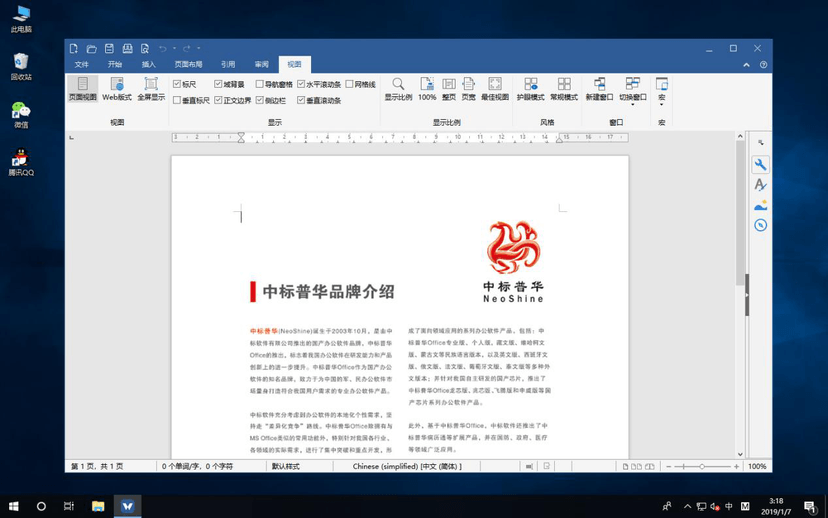The image size is (828, 518).
Task: Click the page count 第1页 status field
Action: (97, 467)
